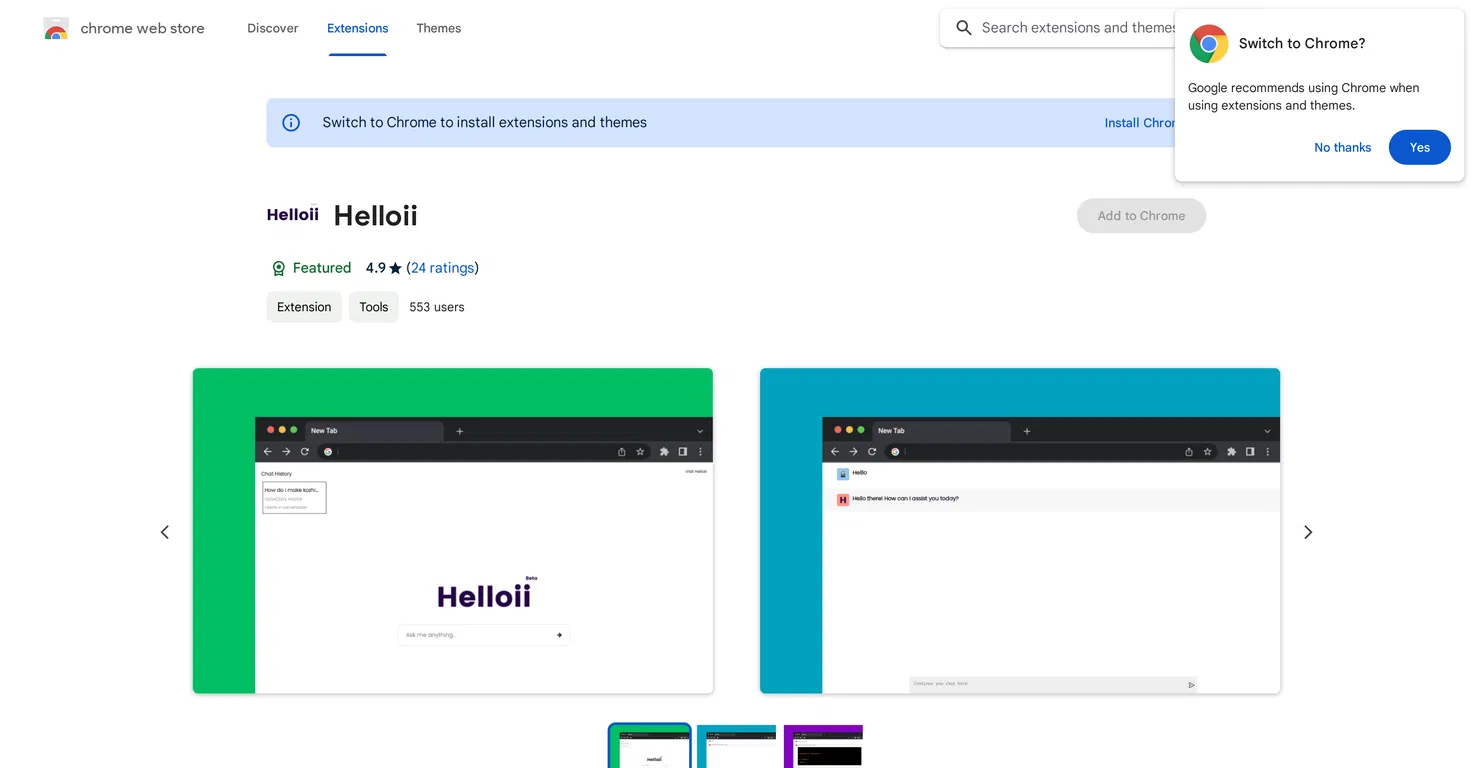
Task: Open the Discover tab
Action: (273, 28)
